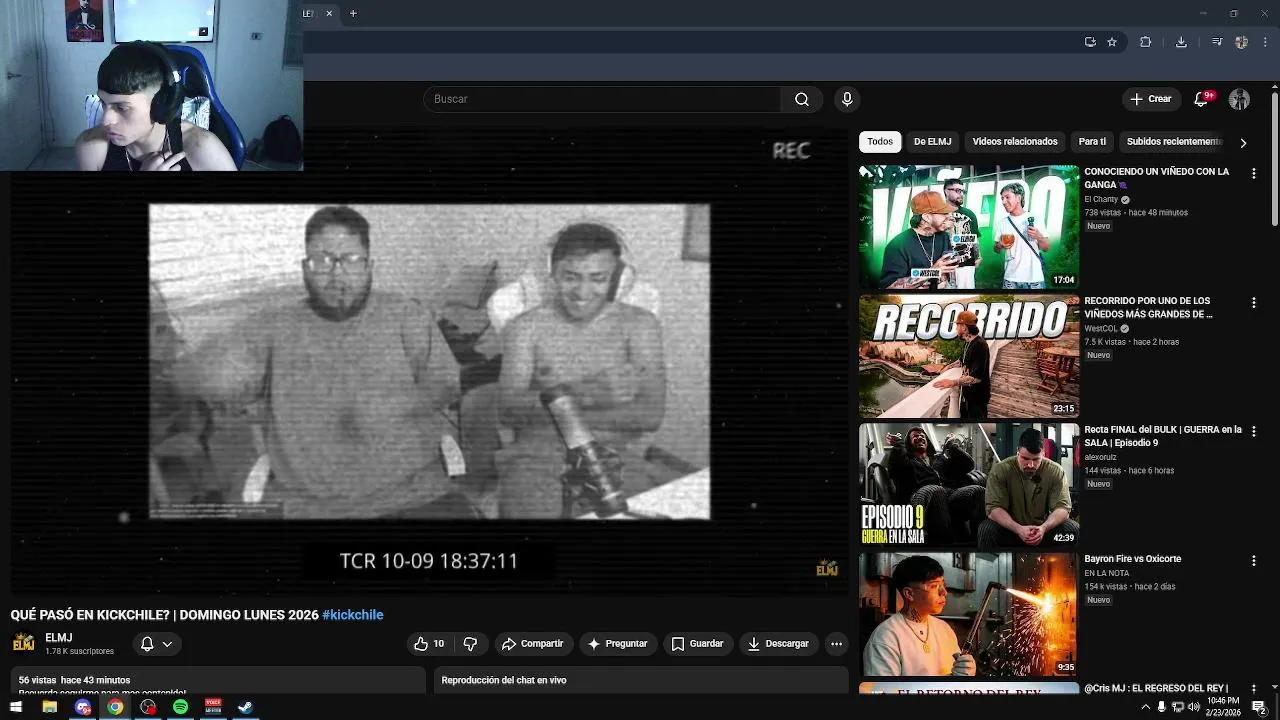Select the De ELMJ filter chip

coord(932,142)
